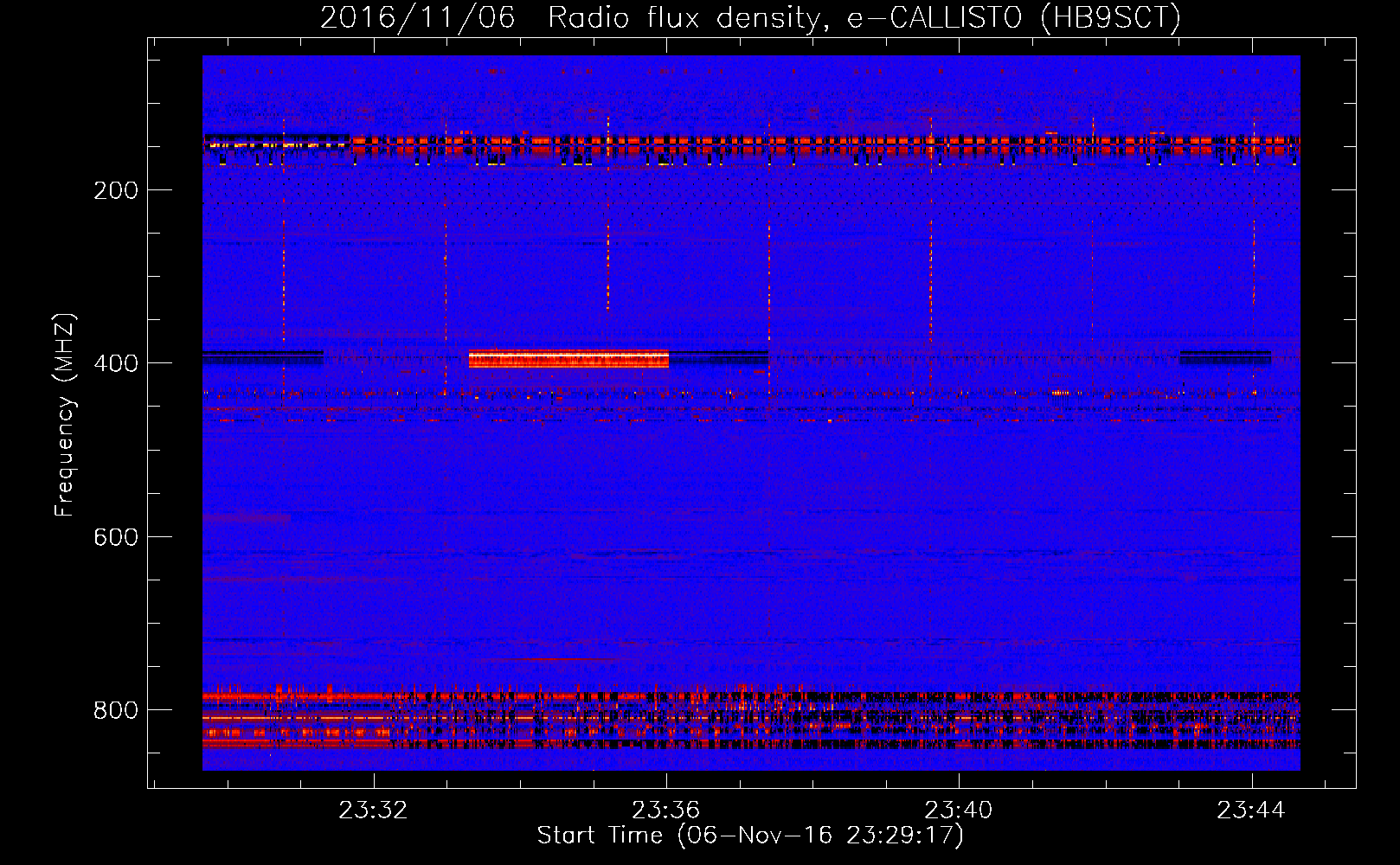Click the 800 frequency tick label
This screenshot has height=865, width=1400.
point(116,710)
